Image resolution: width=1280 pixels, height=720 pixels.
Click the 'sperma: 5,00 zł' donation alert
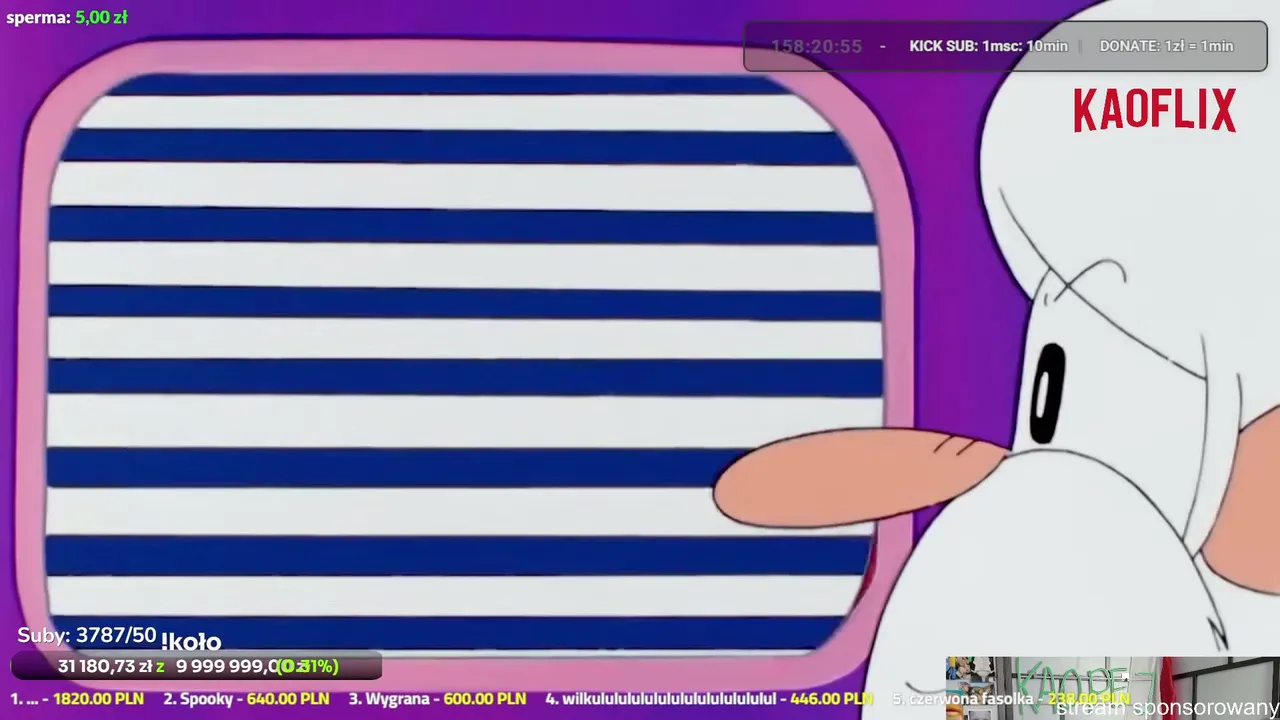67,17
